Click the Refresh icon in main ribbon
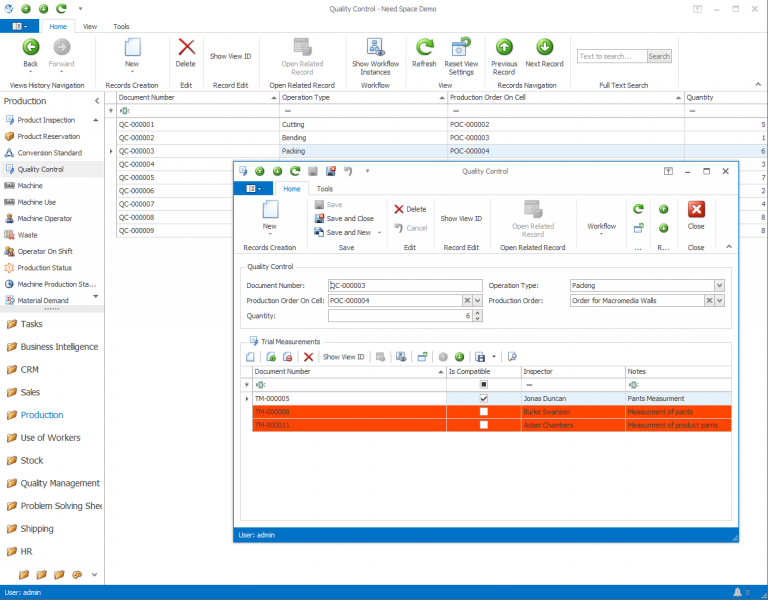Image resolution: width=768 pixels, height=600 pixels. tap(424, 48)
